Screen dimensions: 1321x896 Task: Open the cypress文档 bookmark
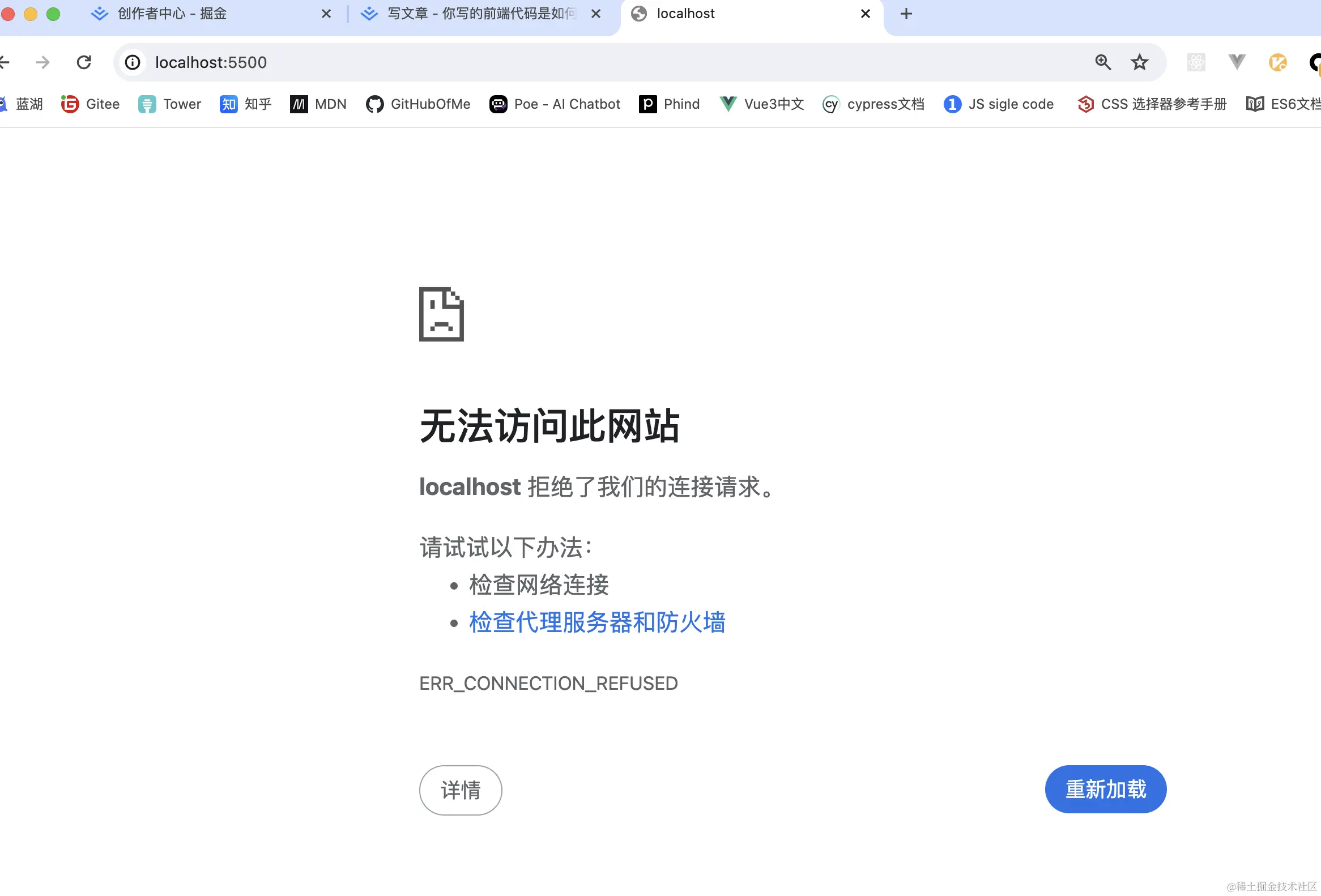(x=873, y=104)
